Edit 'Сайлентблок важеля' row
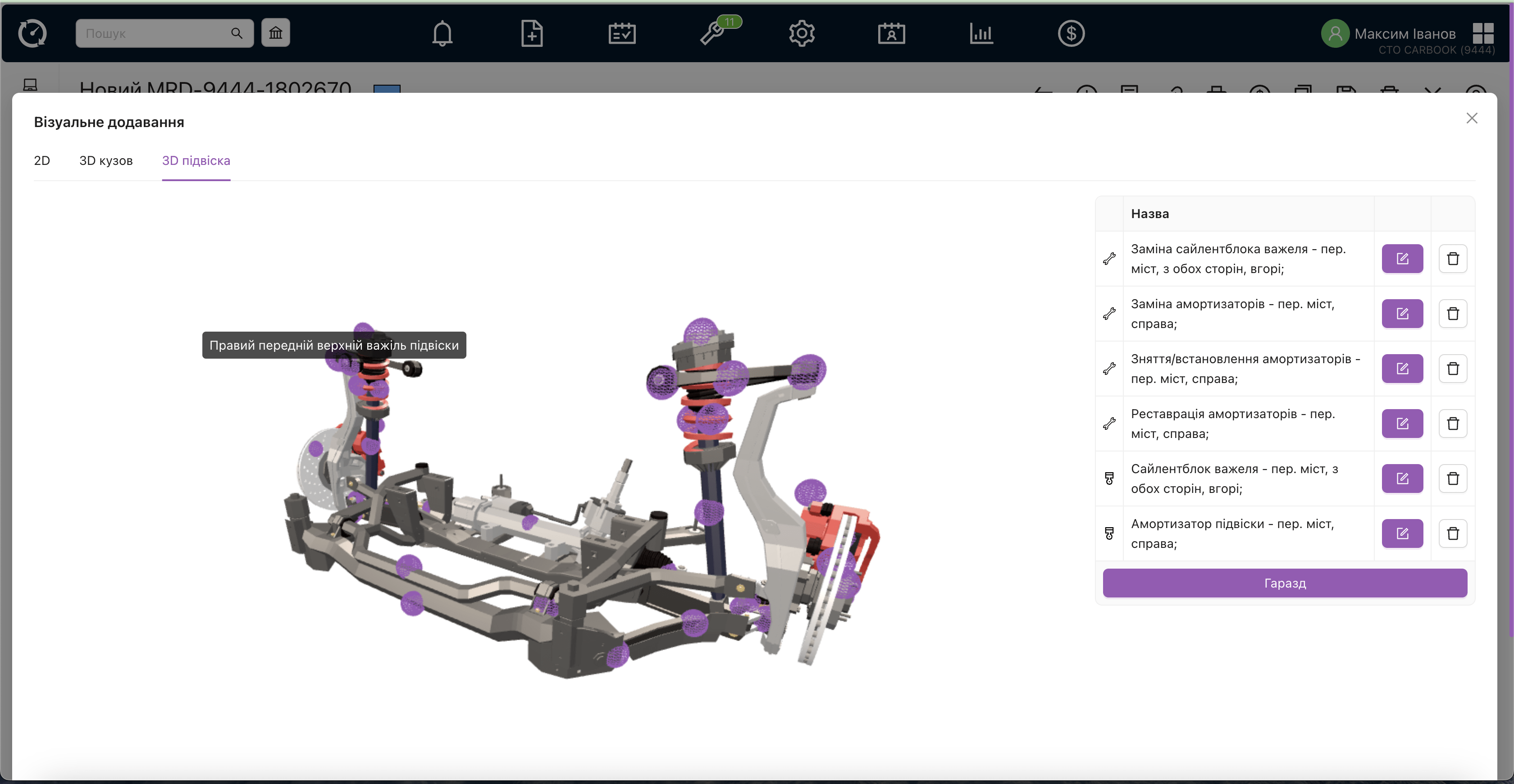The width and height of the screenshot is (1514, 784). [1402, 479]
